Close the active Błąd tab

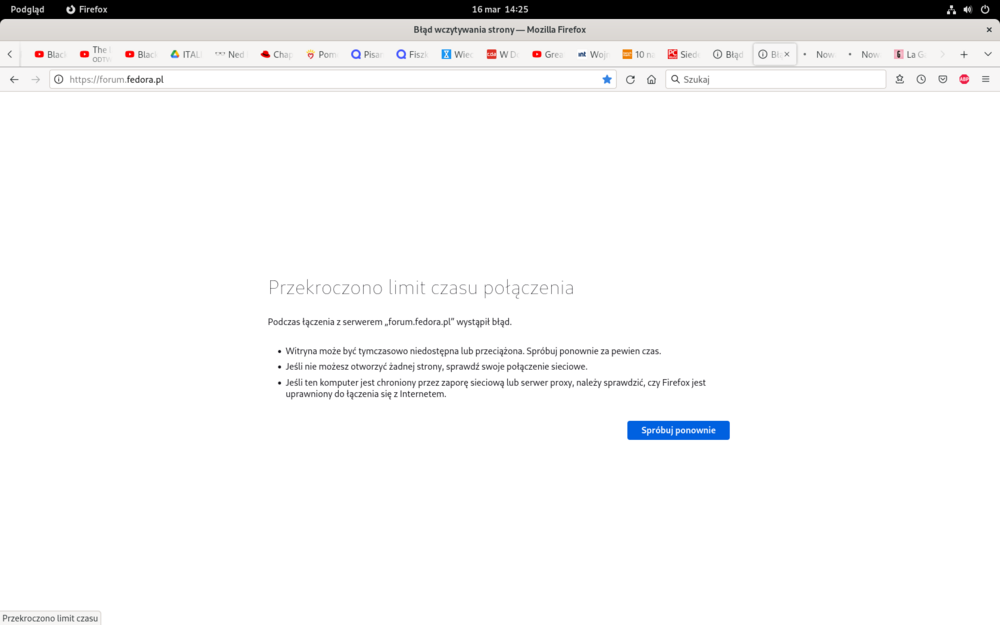click(x=787, y=55)
